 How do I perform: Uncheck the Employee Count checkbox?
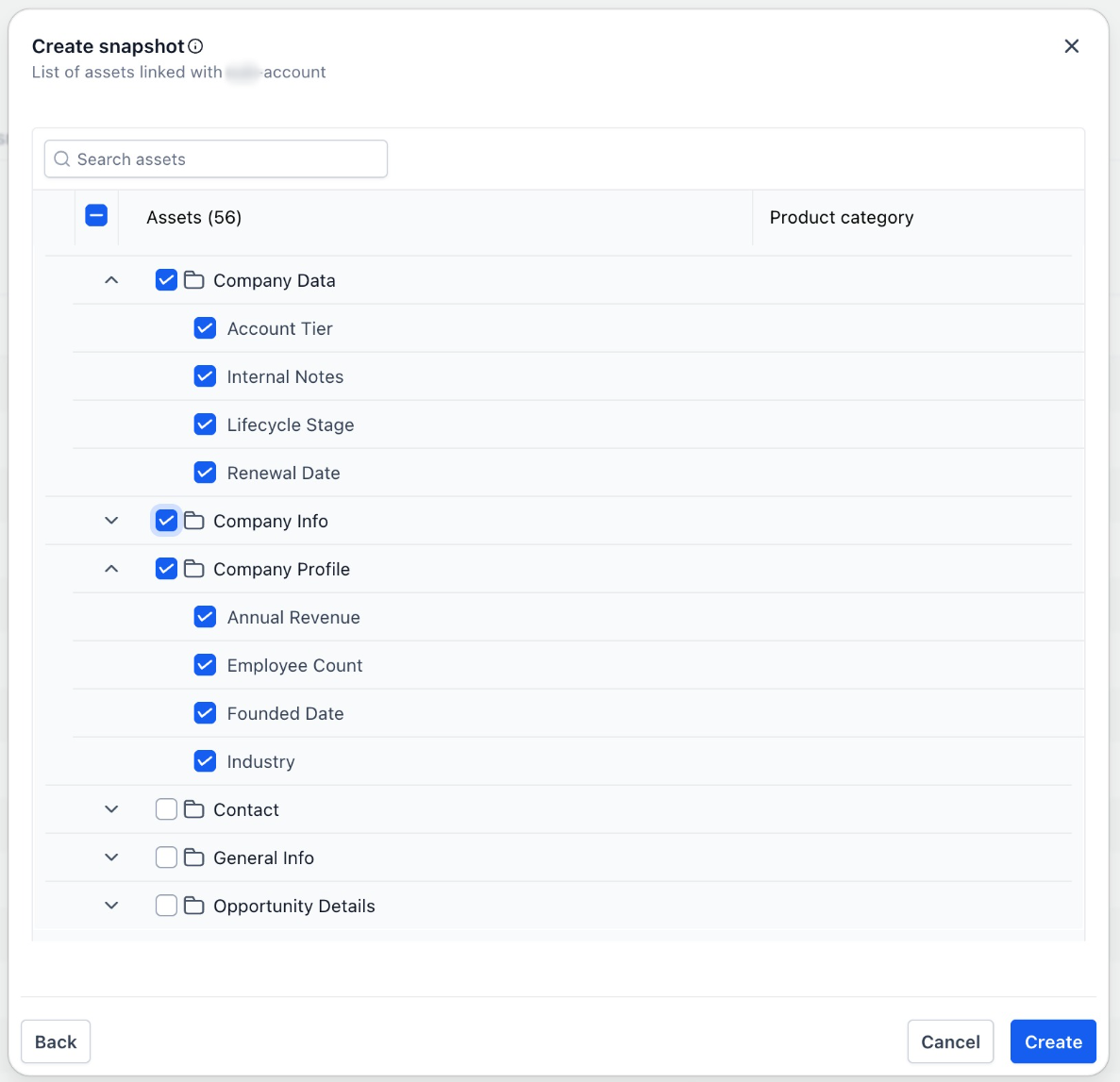click(x=205, y=665)
